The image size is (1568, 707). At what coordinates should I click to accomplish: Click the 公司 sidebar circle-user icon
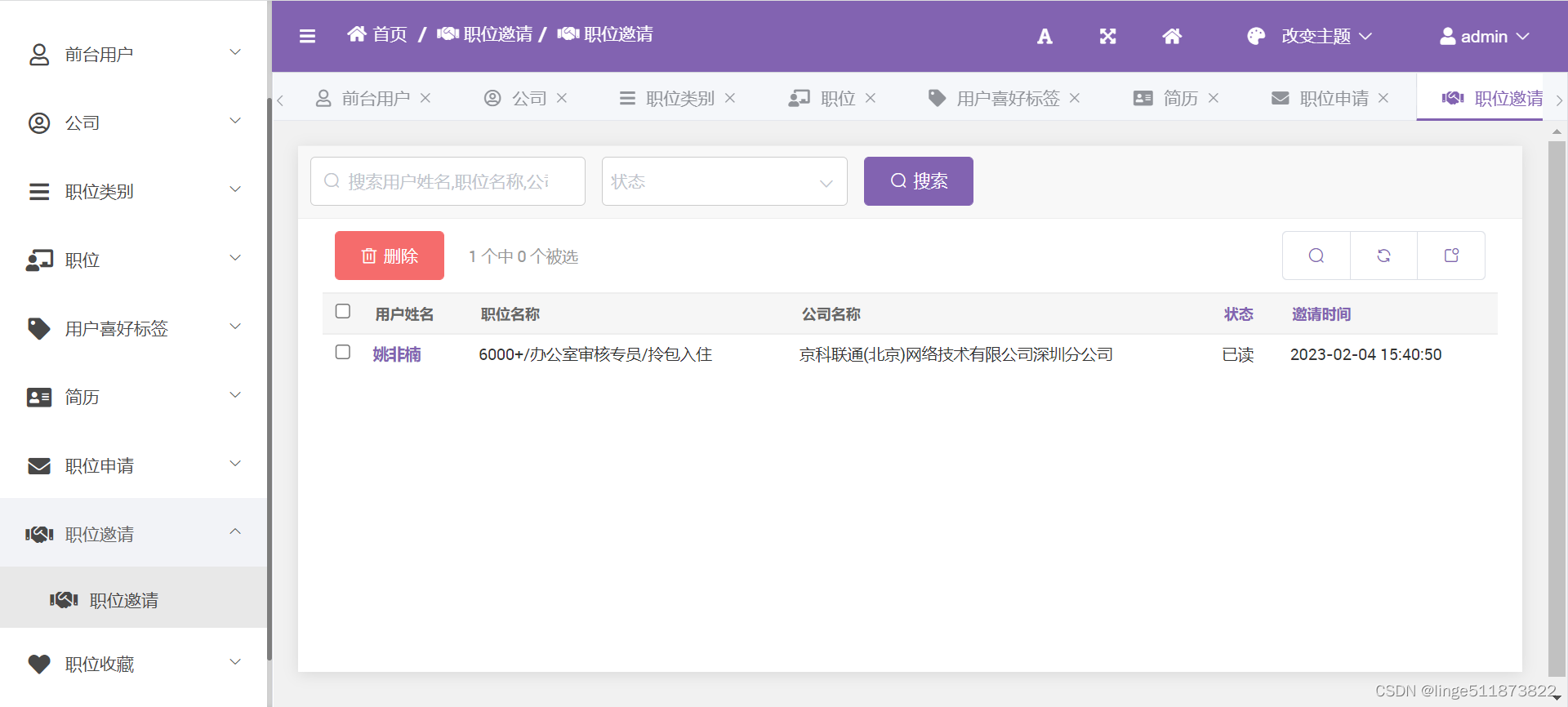tap(39, 123)
